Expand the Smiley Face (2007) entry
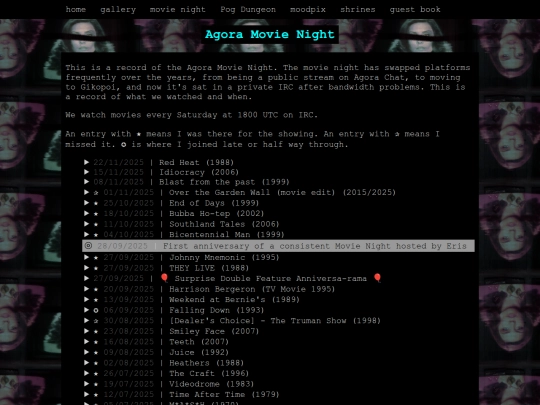 [87, 331]
